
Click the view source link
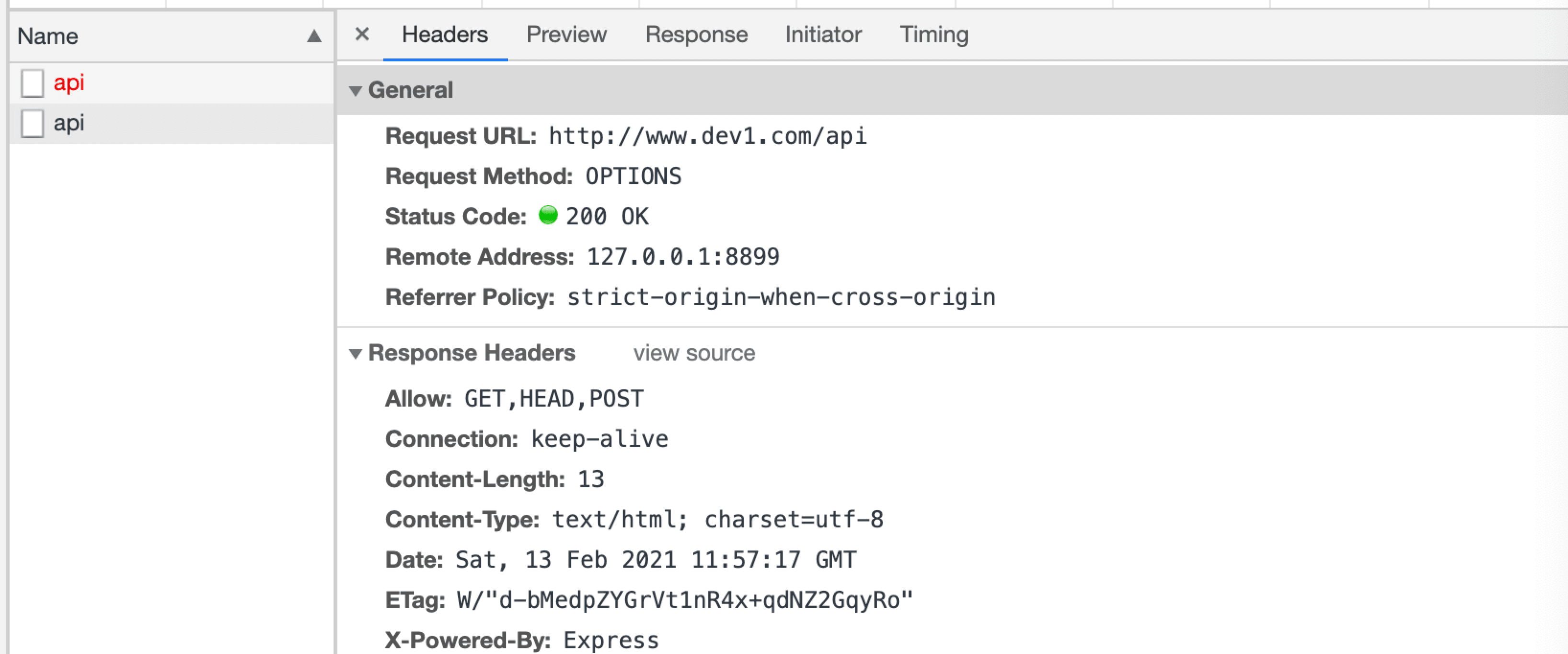click(x=694, y=352)
